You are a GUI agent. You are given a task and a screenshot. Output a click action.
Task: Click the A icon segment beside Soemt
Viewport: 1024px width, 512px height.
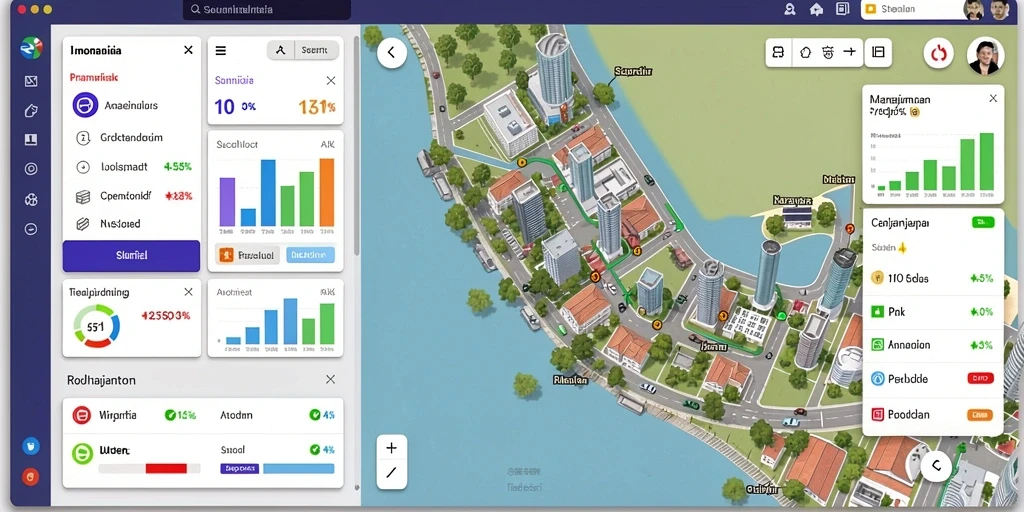[281, 50]
